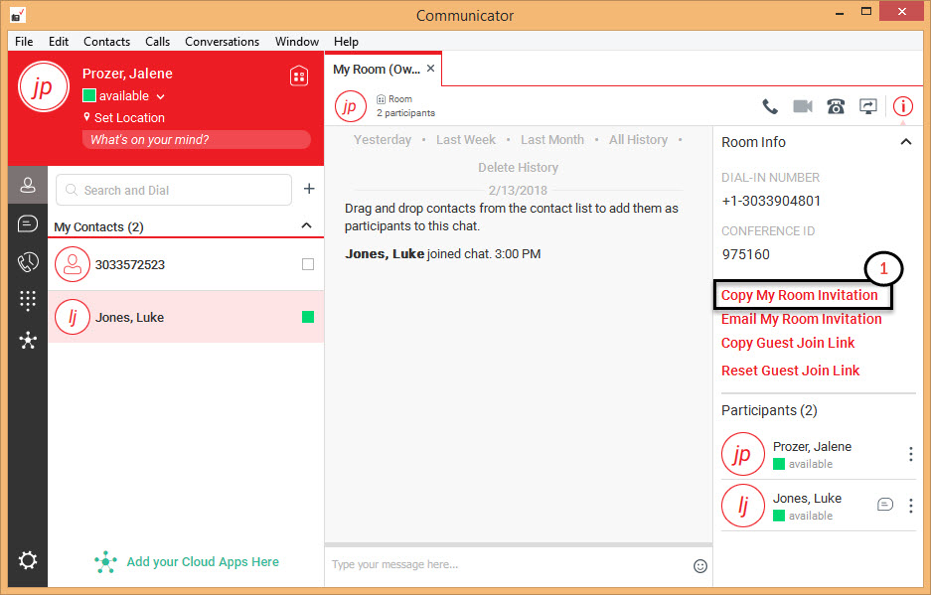
Task: Show Last Month chat history
Action: (552, 140)
